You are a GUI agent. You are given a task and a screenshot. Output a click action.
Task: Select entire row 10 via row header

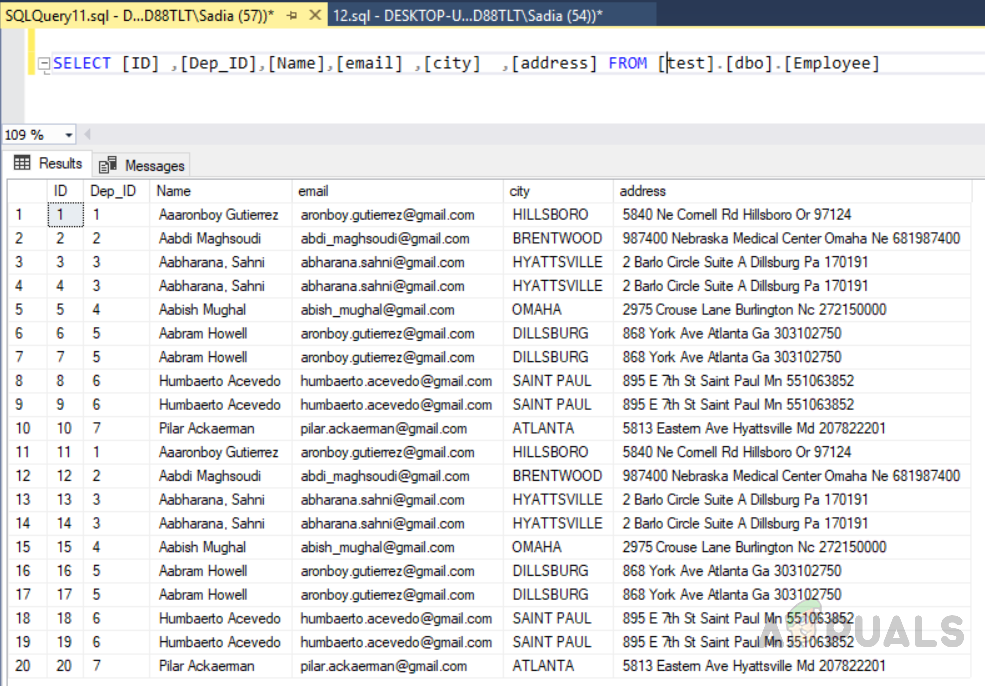click(25, 428)
